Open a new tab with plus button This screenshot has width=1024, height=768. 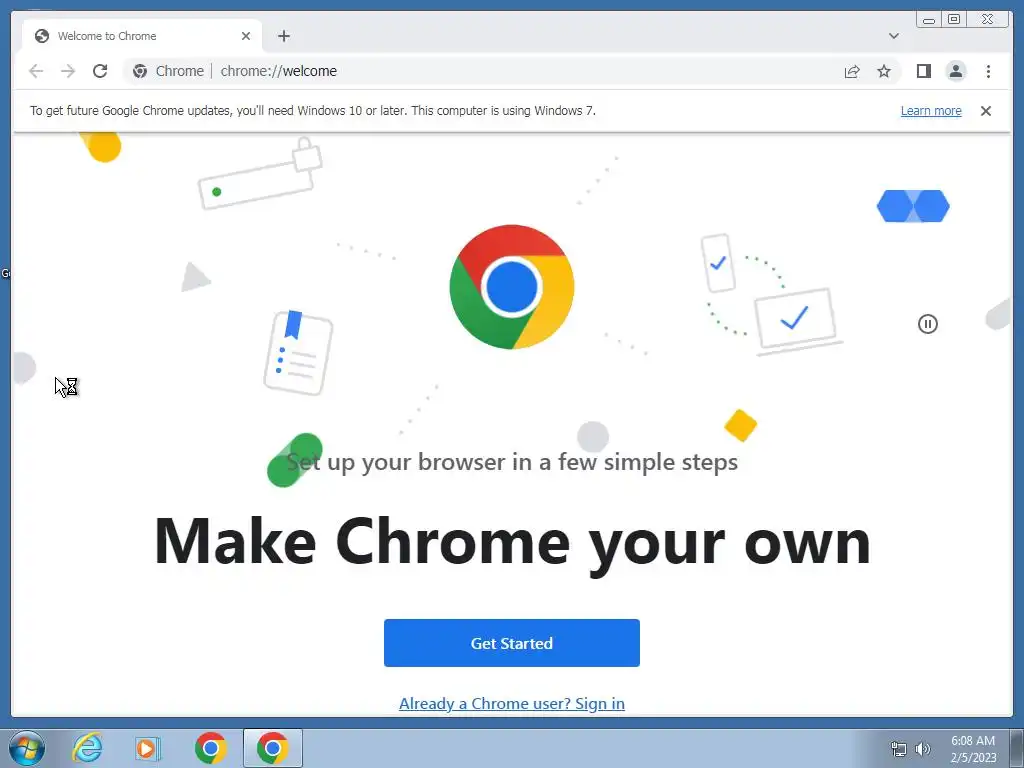[283, 36]
